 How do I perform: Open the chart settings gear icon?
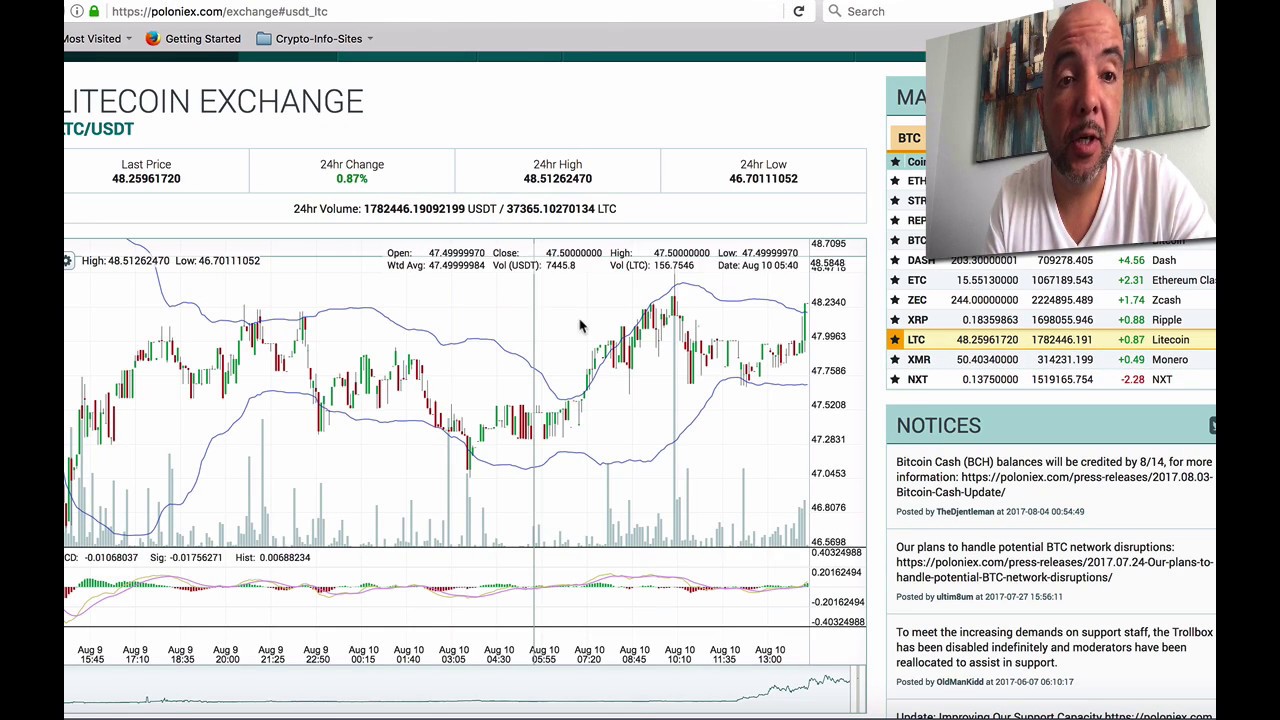[67, 261]
